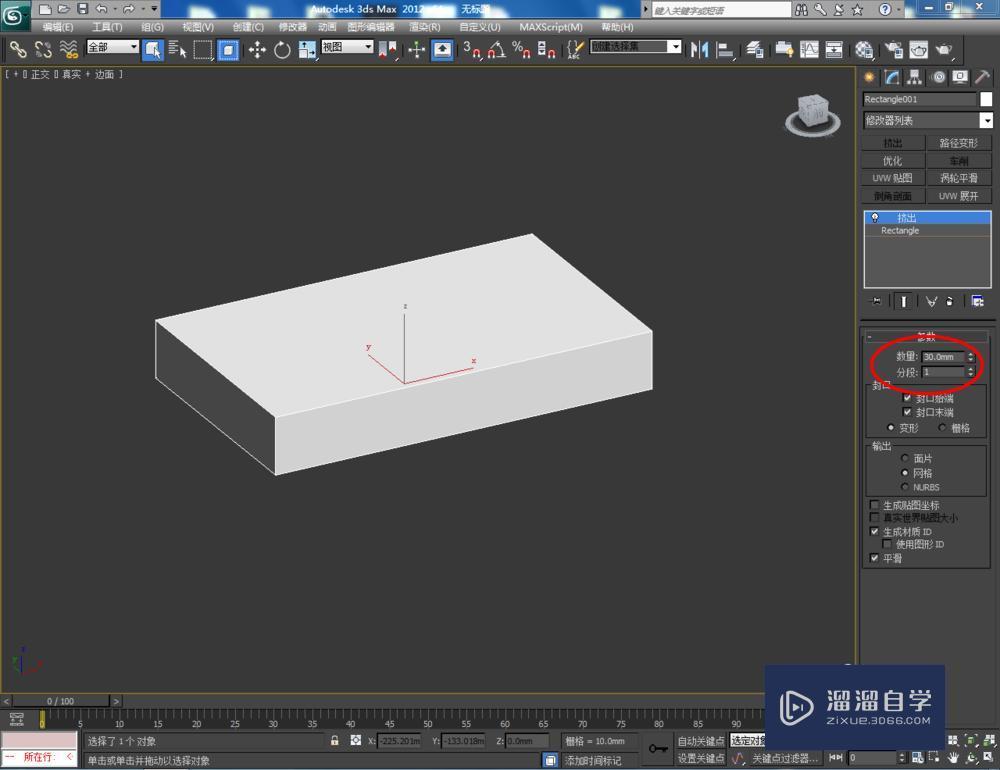Check the 封口始端 cap checkbox
Screen dimensions: 1000x770
(908, 397)
